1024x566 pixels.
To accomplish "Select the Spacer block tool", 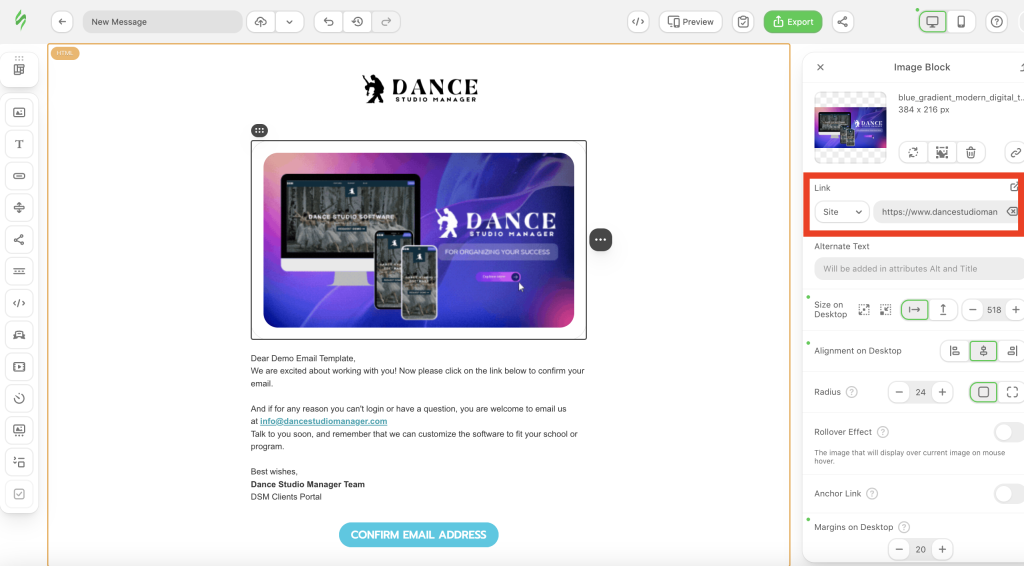I will (x=19, y=208).
